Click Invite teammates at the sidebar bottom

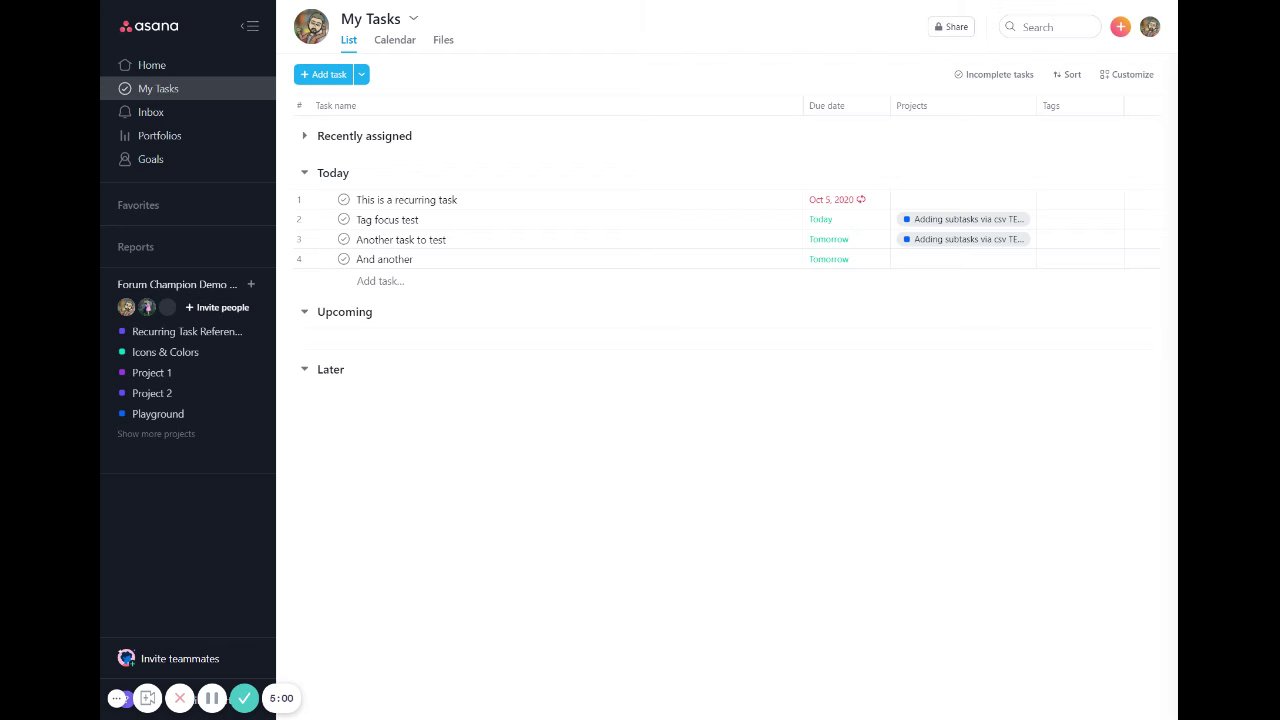[180, 658]
